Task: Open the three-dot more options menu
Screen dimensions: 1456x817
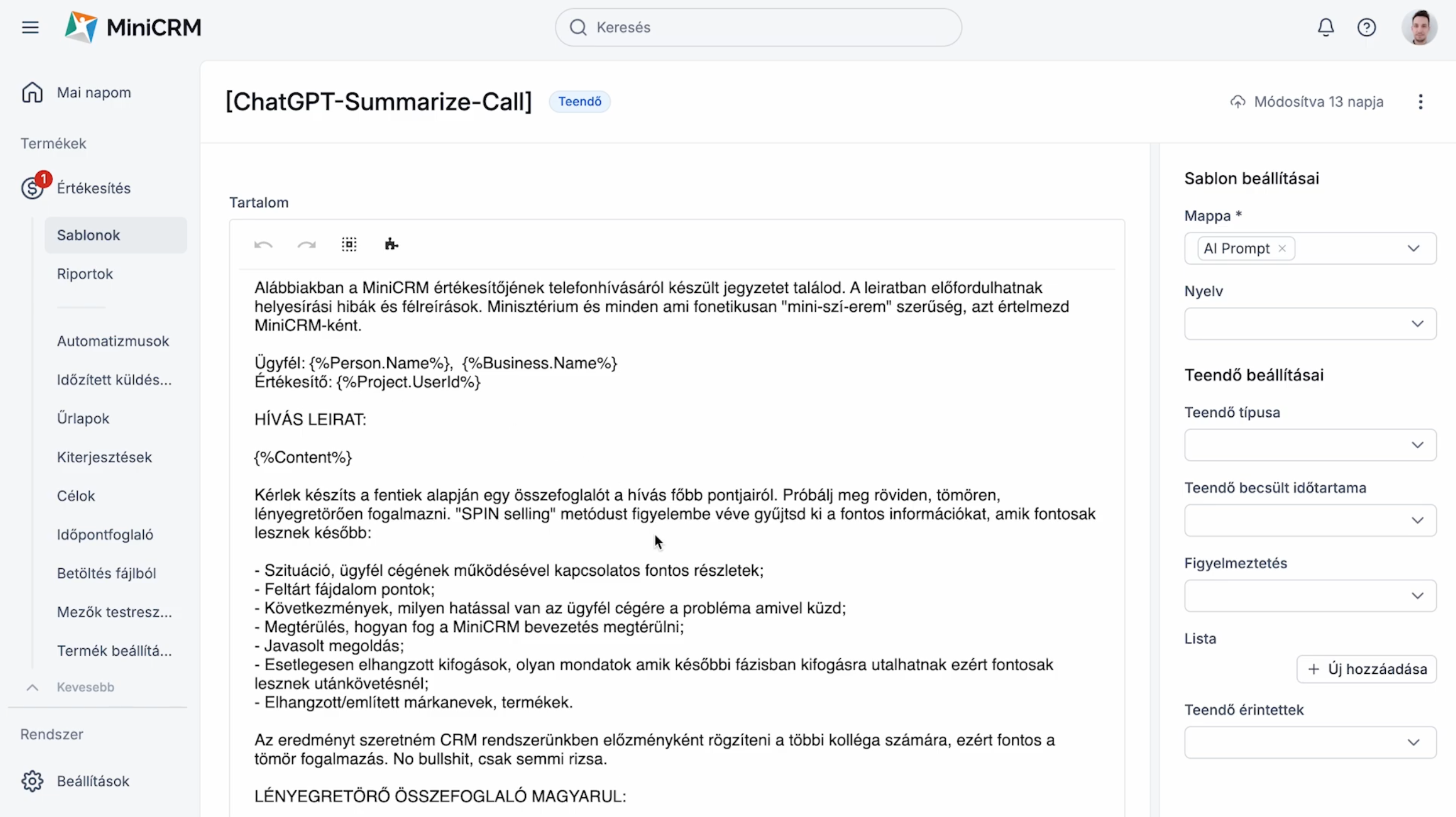Action: point(1420,102)
